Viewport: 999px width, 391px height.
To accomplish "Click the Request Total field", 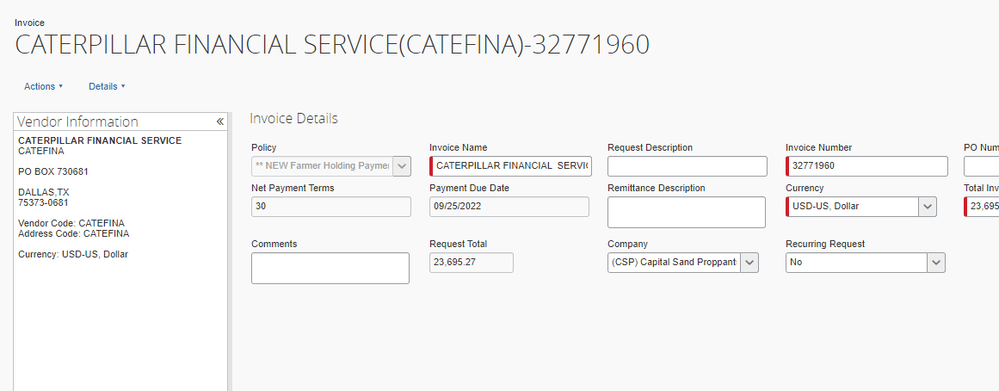I will [x=471, y=262].
